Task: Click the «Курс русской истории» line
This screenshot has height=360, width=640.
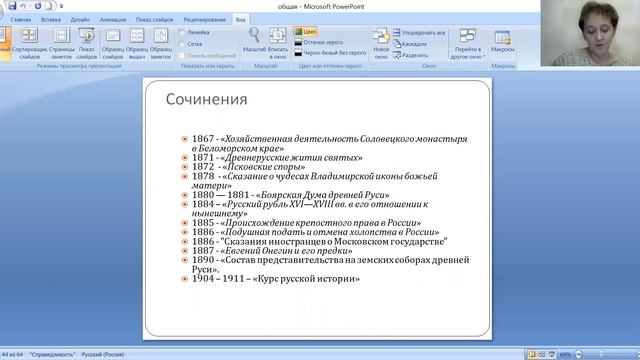Action: pyautogui.click(x=276, y=279)
